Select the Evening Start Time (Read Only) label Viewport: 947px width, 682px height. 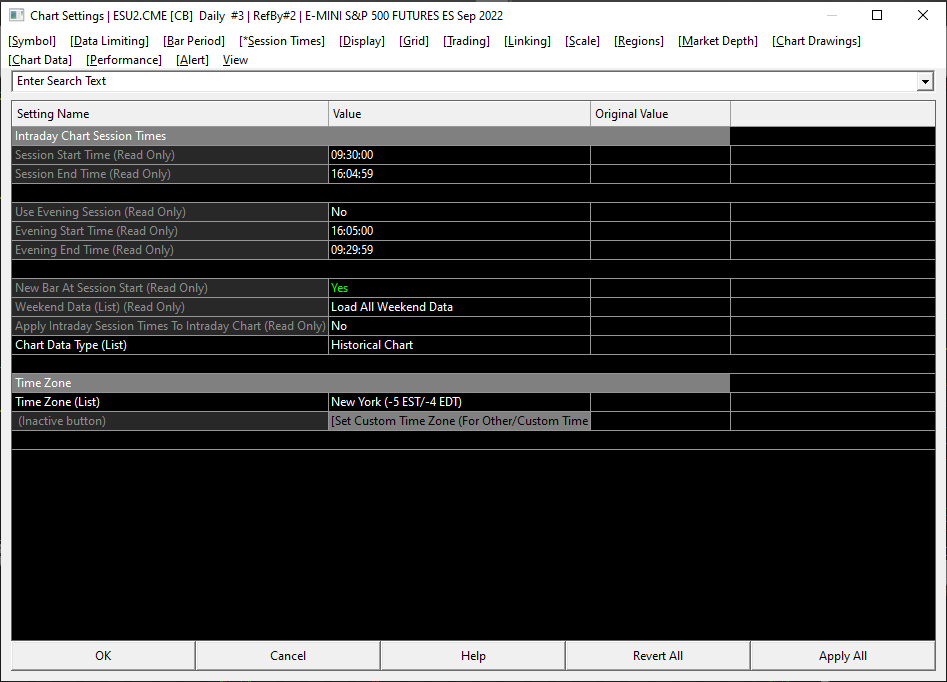(170, 231)
